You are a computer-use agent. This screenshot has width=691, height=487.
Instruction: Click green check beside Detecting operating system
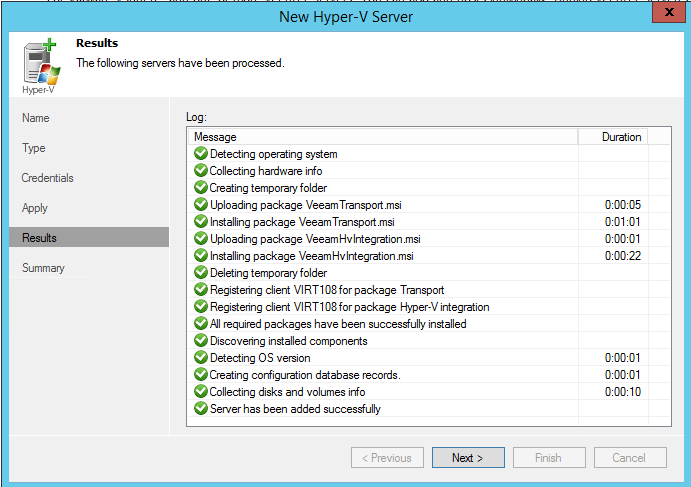(x=201, y=153)
